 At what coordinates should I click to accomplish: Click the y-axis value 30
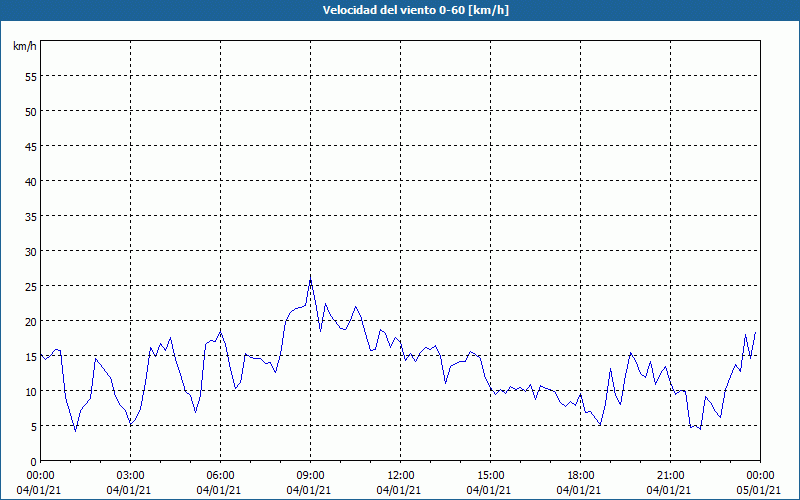click(31, 252)
